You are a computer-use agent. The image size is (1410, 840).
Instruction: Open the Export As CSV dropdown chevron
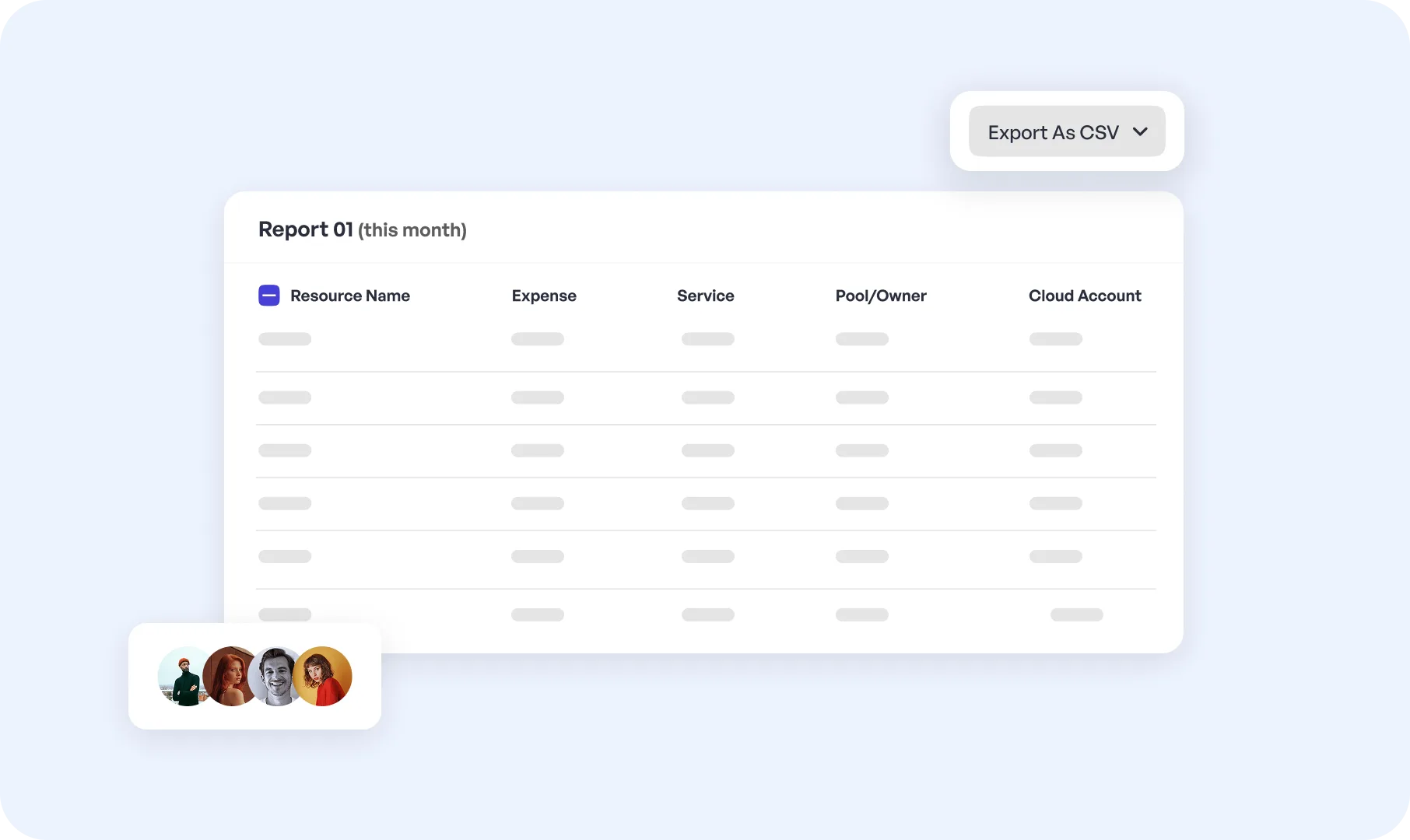(x=1142, y=132)
